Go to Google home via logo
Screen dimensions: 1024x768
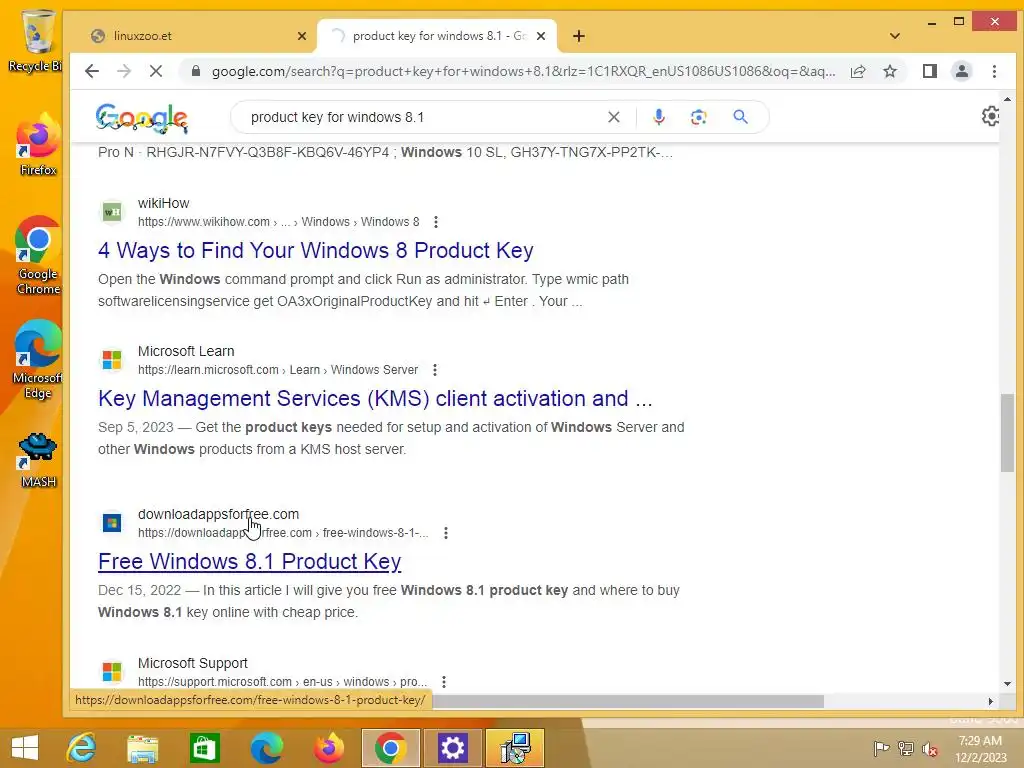[142, 118]
